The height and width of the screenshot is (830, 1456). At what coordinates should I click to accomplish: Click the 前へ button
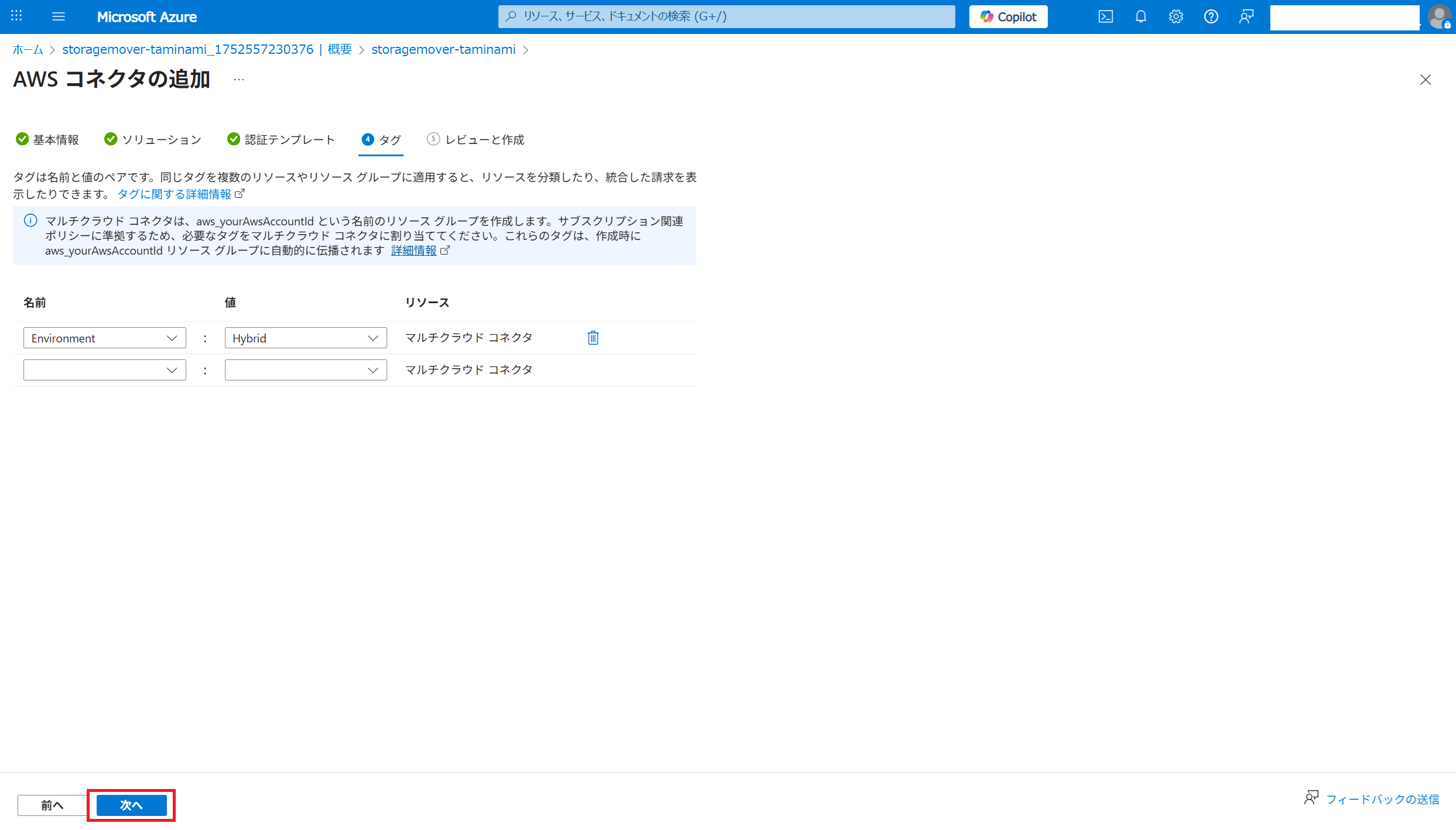click(53, 805)
